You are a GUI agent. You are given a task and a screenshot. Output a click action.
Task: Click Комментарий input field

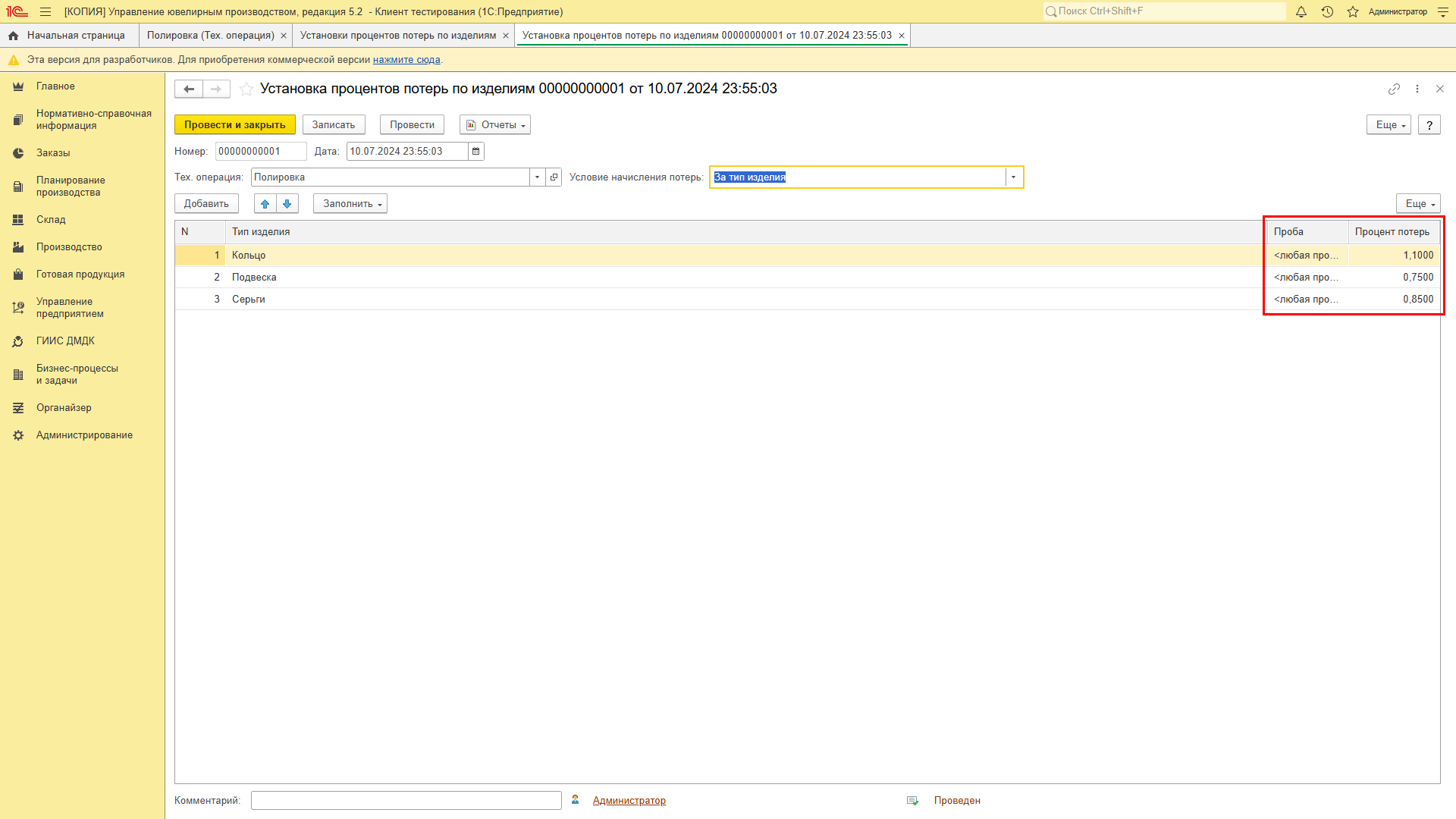point(406,801)
